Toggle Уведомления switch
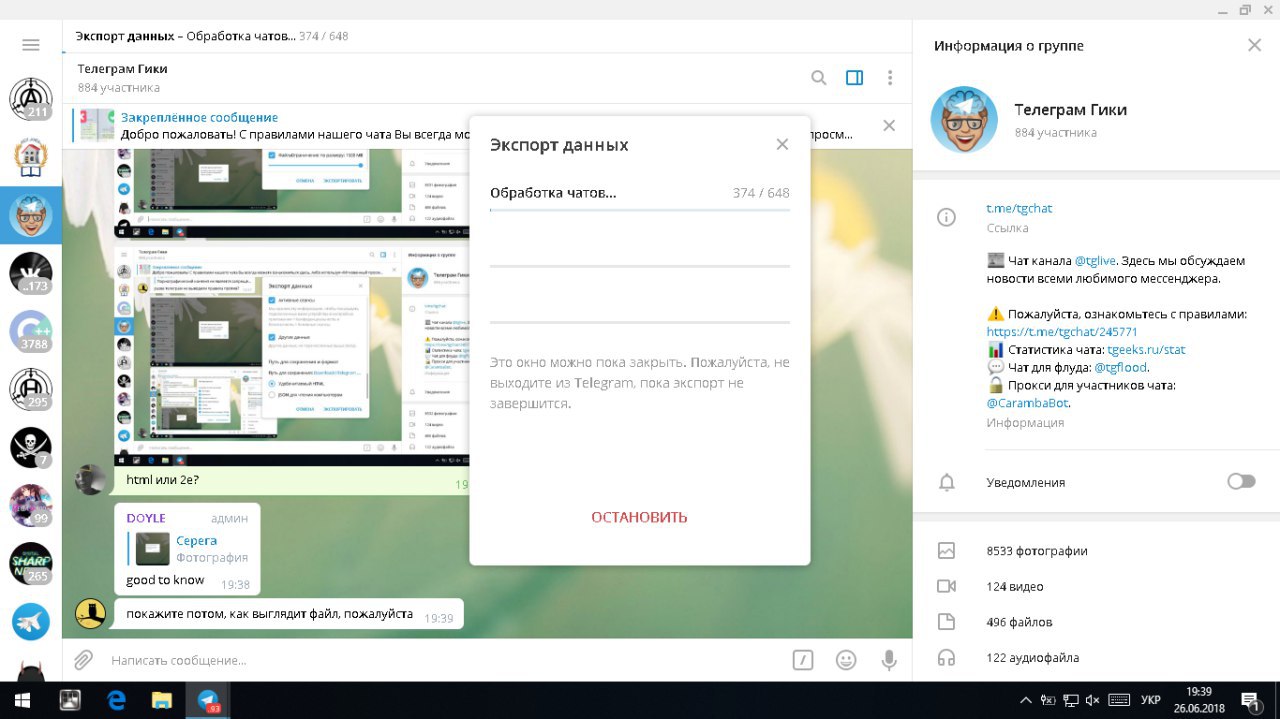Image resolution: width=1280 pixels, height=719 pixels. pyautogui.click(x=1241, y=482)
